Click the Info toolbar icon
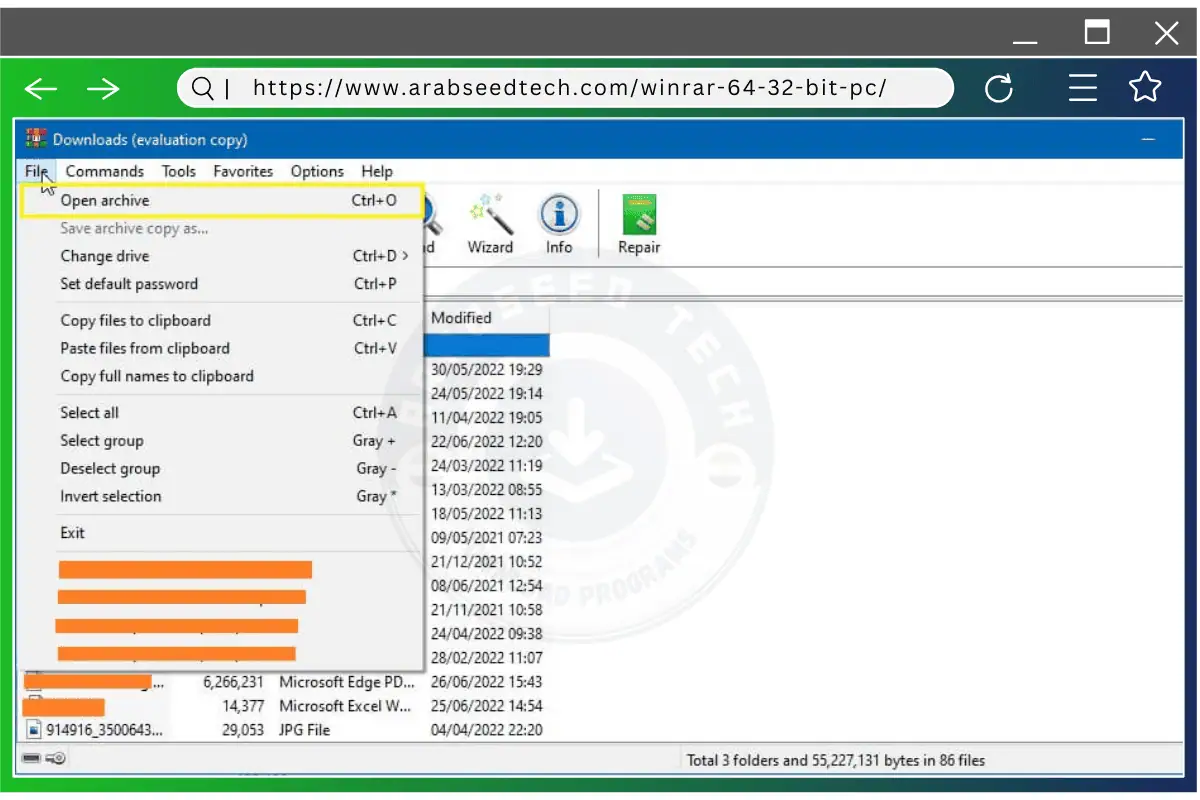This screenshot has width=1200, height=800. point(559,220)
